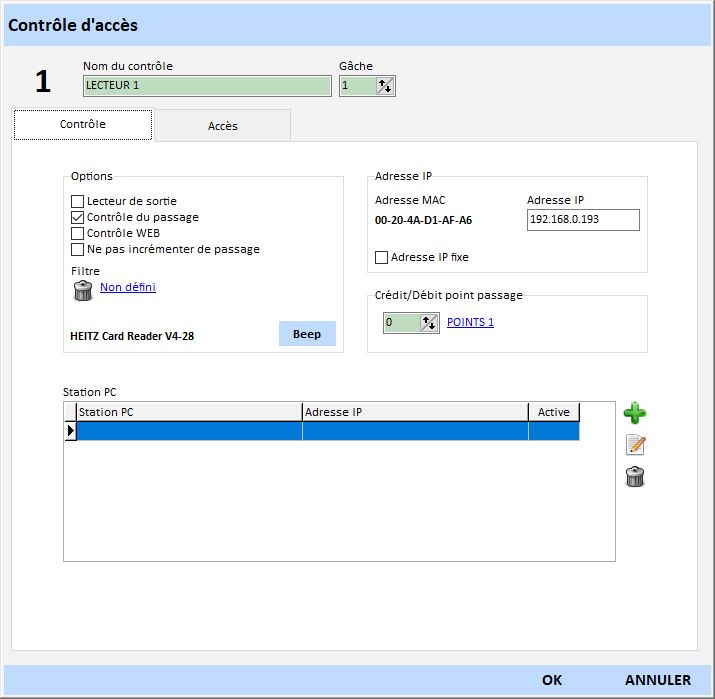This screenshot has width=715, height=699.
Task: Click the Gâche spinner arrows
Action: [x=385, y=87]
